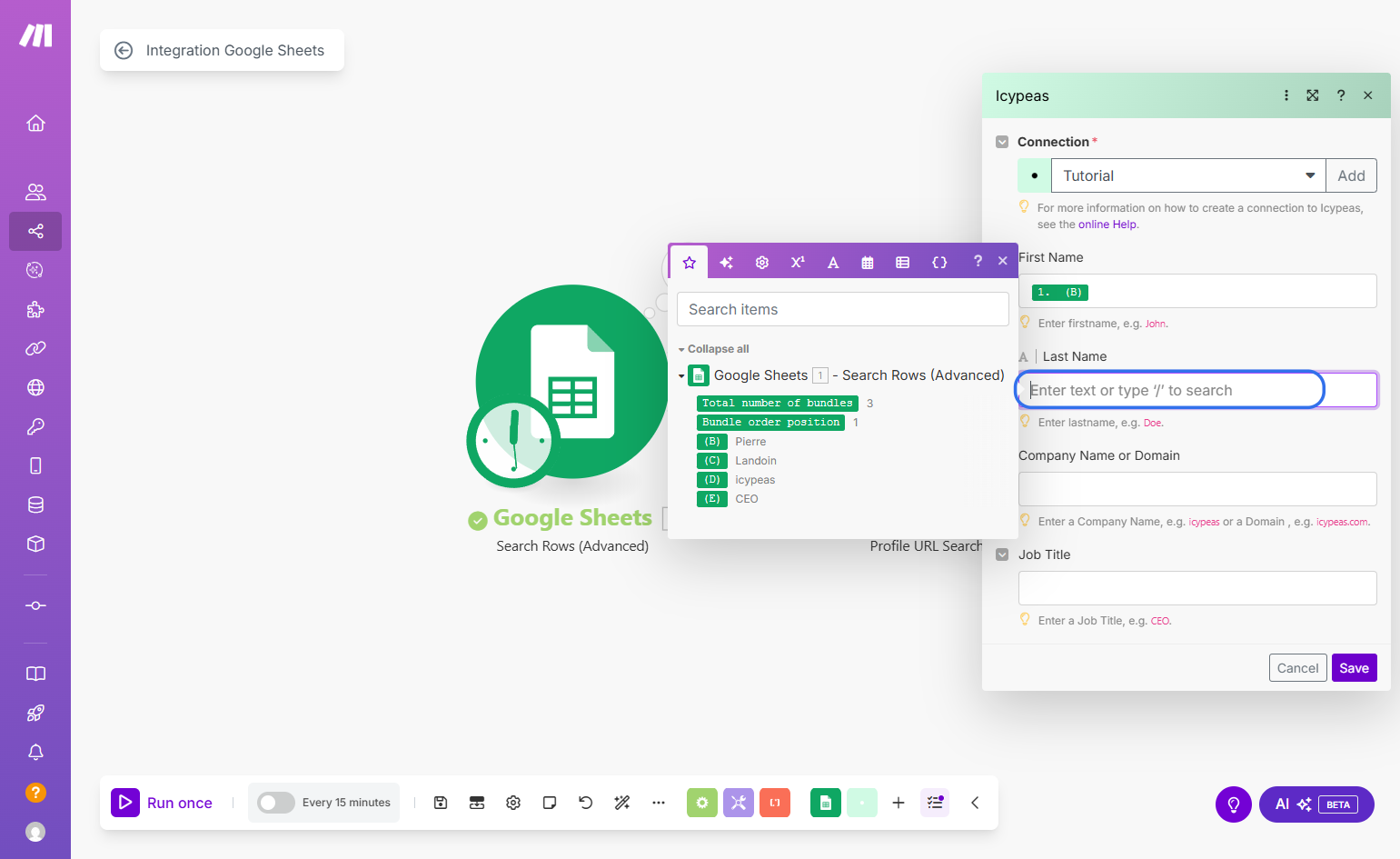Open the online Help link
This screenshot has height=859, width=1400.
tap(1107, 225)
